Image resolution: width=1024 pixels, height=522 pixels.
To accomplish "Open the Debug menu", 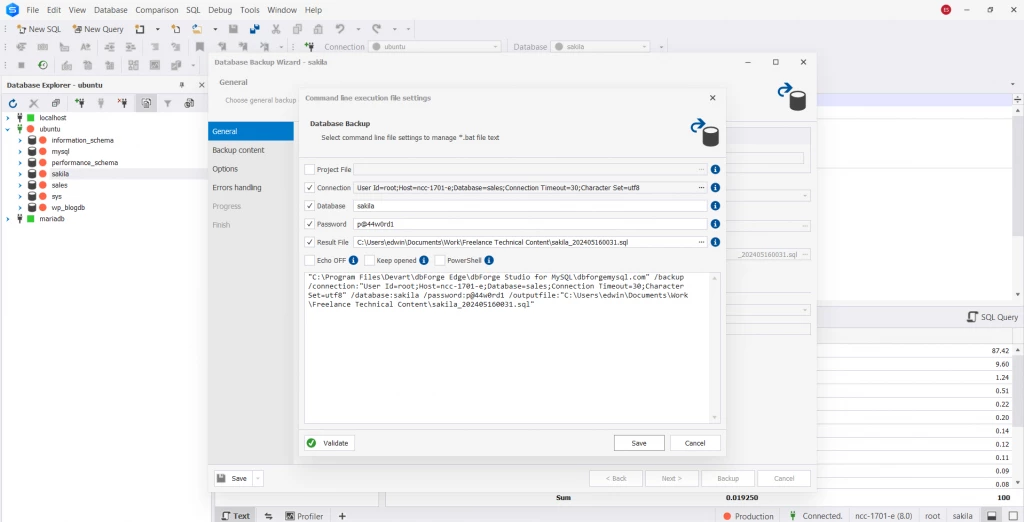I will tap(220, 10).
